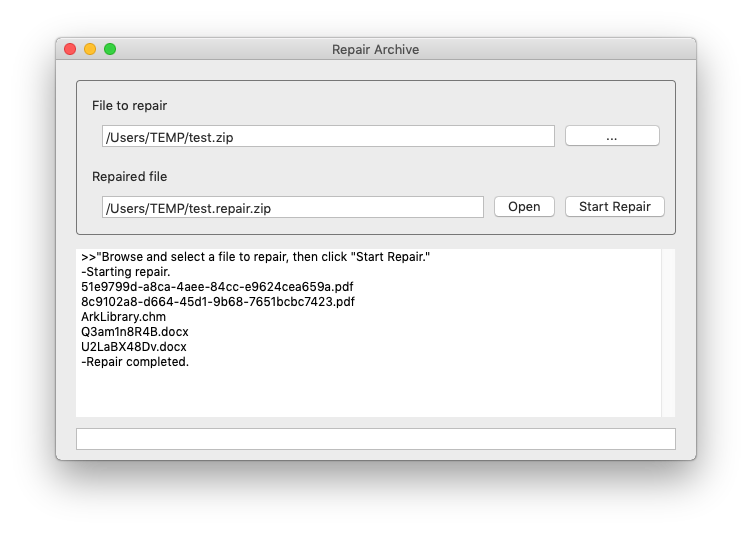Image resolution: width=752 pixels, height=534 pixels.
Task: Select the 8c9102a8 PDF entry in the log
Action: click(217, 302)
